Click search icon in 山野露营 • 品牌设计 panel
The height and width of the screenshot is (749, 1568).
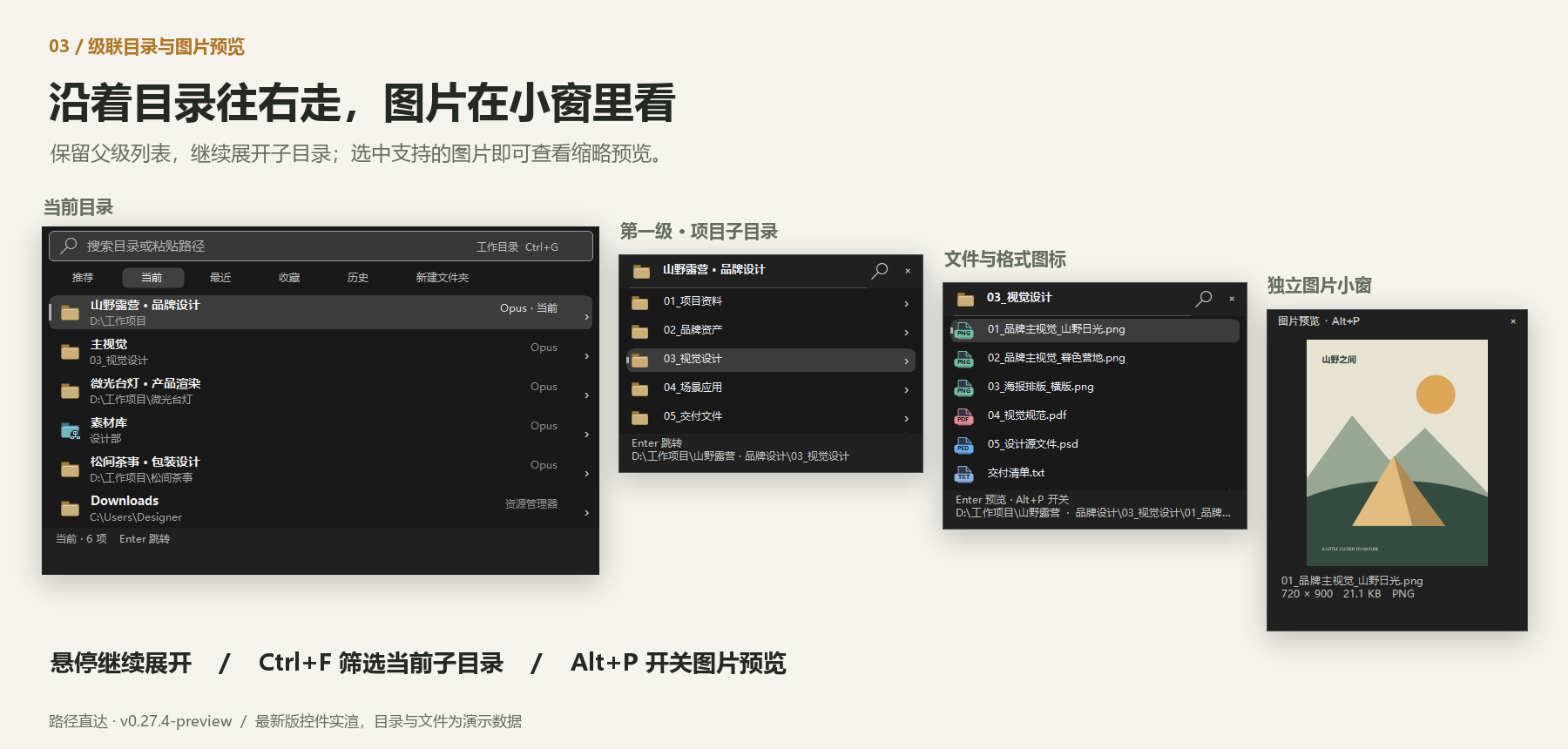coord(880,271)
